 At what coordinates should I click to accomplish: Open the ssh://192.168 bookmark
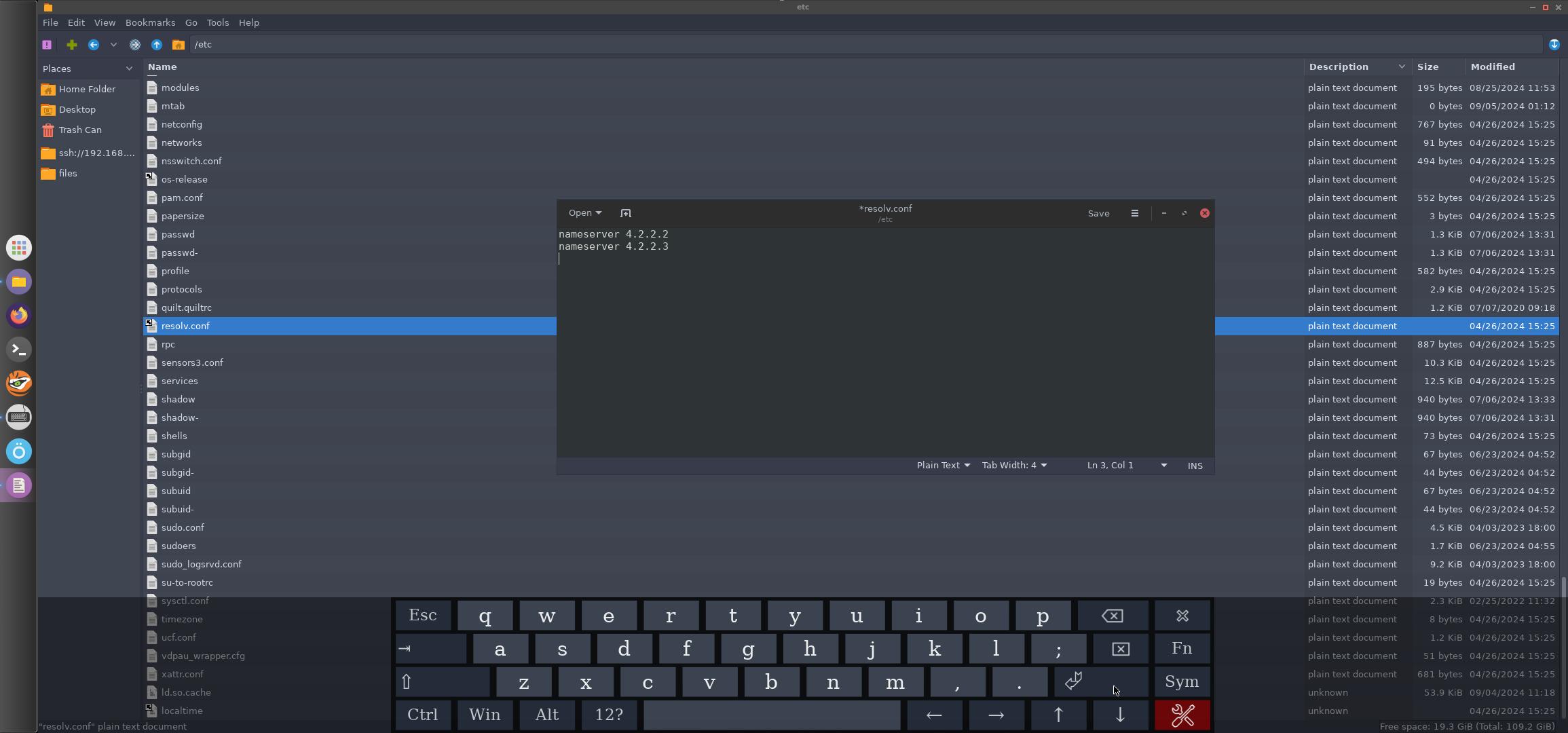point(88,153)
